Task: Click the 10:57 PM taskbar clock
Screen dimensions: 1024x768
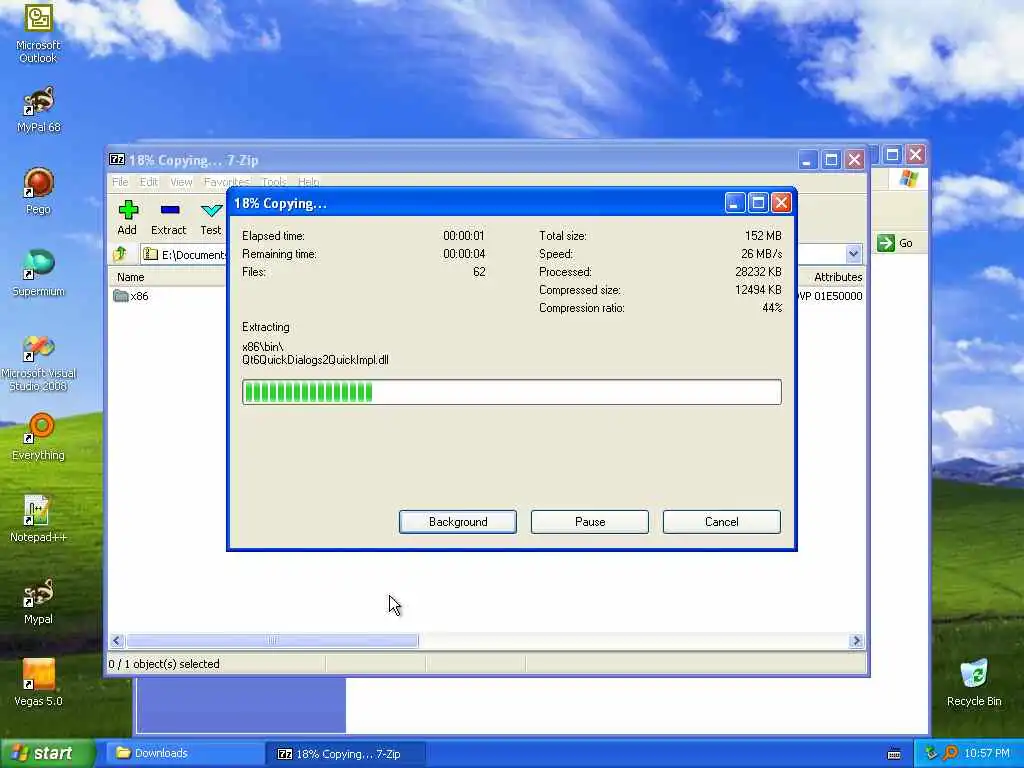Action: pyautogui.click(x=987, y=753)
